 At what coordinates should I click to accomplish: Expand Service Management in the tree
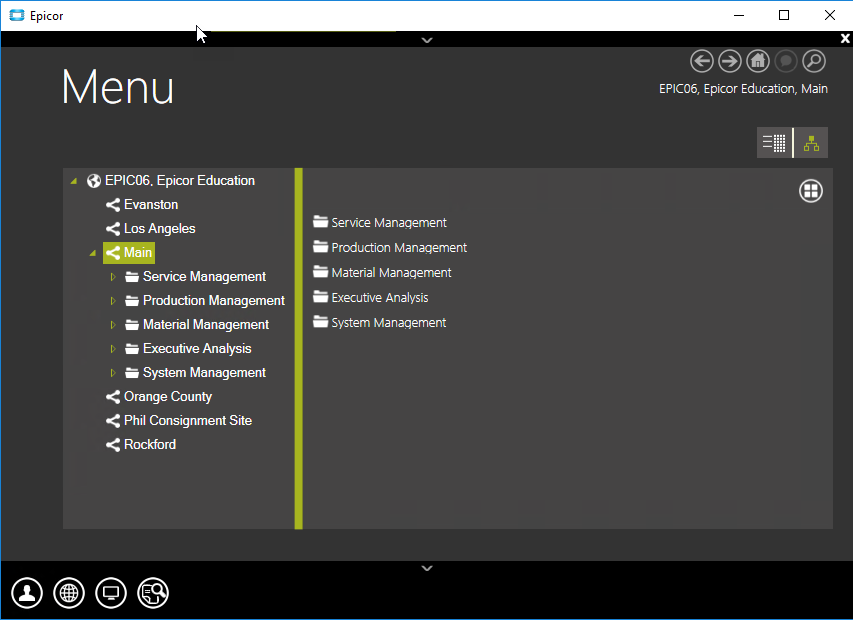point(113,277)
